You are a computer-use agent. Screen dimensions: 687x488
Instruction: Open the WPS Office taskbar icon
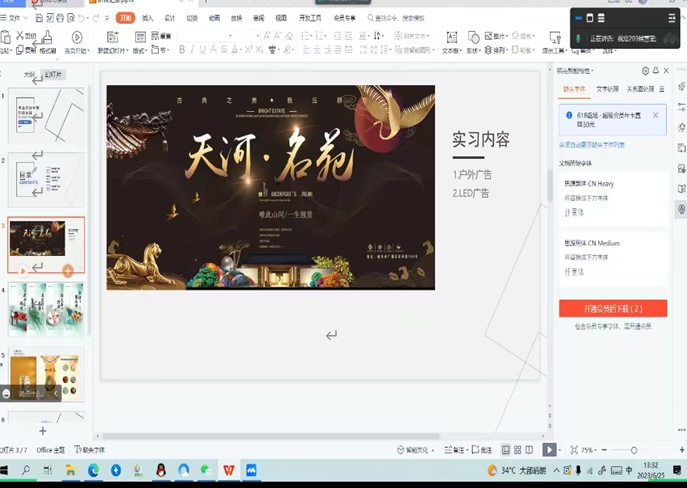tap(229, 470)
